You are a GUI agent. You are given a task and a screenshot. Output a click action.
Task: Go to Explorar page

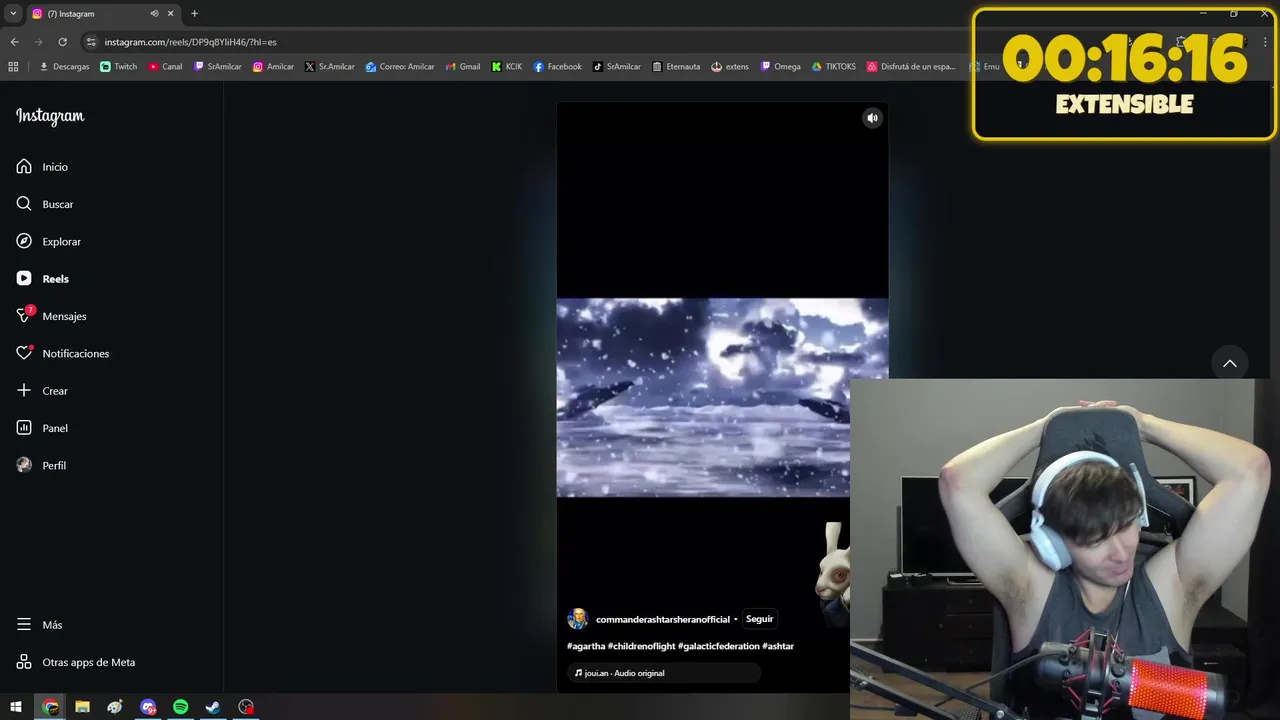click(x=48, y=241)
